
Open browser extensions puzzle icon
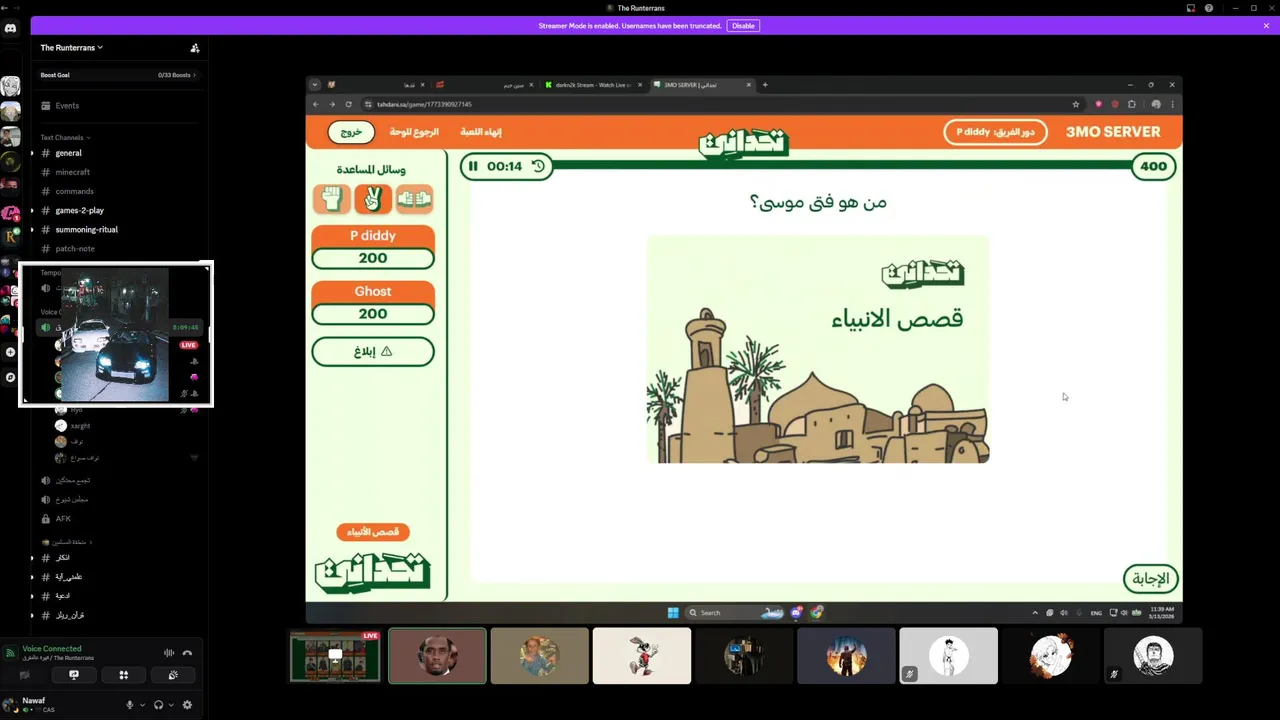tap(1132, 104)
